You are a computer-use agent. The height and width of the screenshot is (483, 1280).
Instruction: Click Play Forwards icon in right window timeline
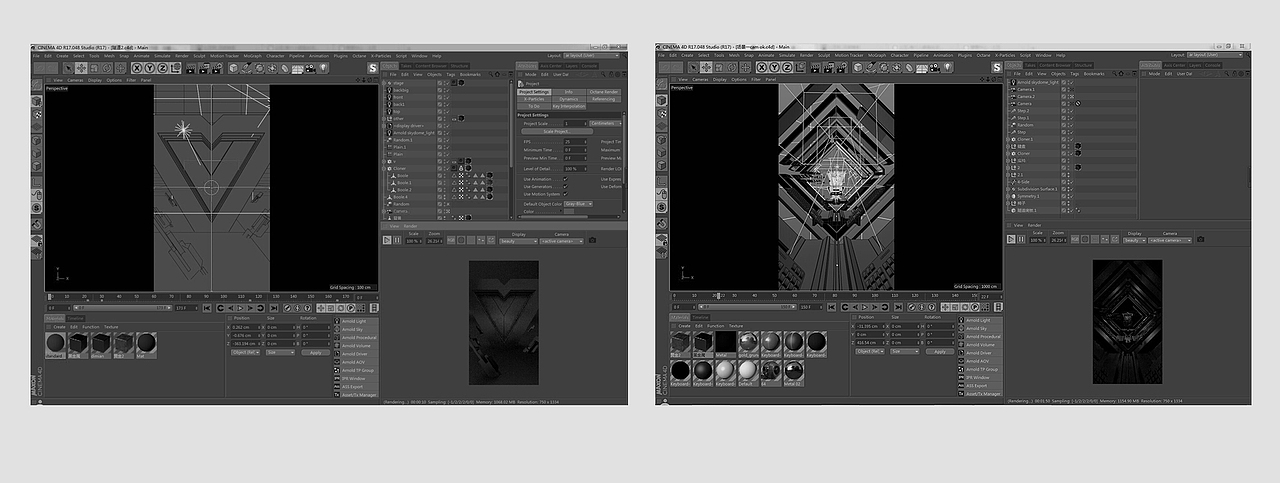coord(864,307)
